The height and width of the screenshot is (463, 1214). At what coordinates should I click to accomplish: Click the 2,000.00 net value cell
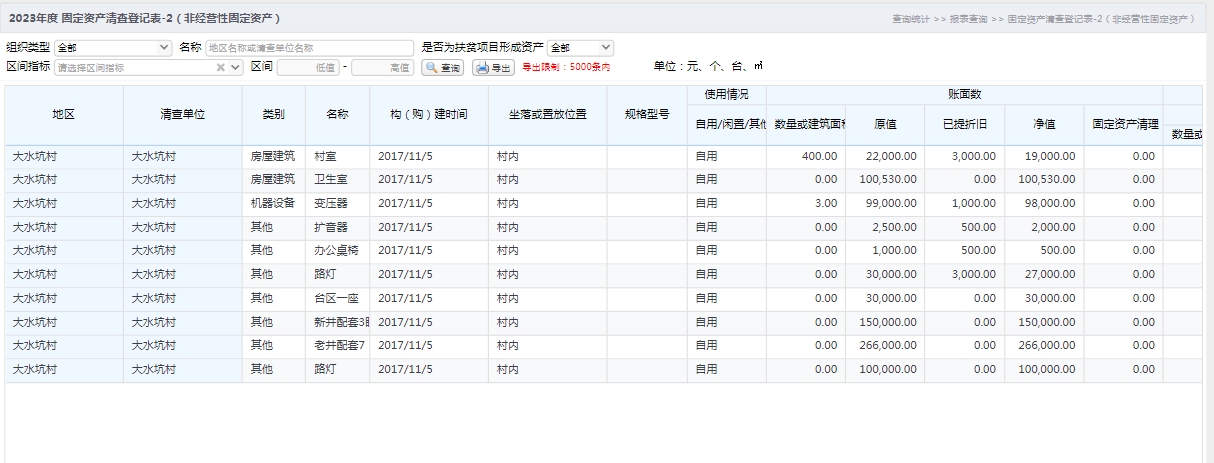point(1044,228)
